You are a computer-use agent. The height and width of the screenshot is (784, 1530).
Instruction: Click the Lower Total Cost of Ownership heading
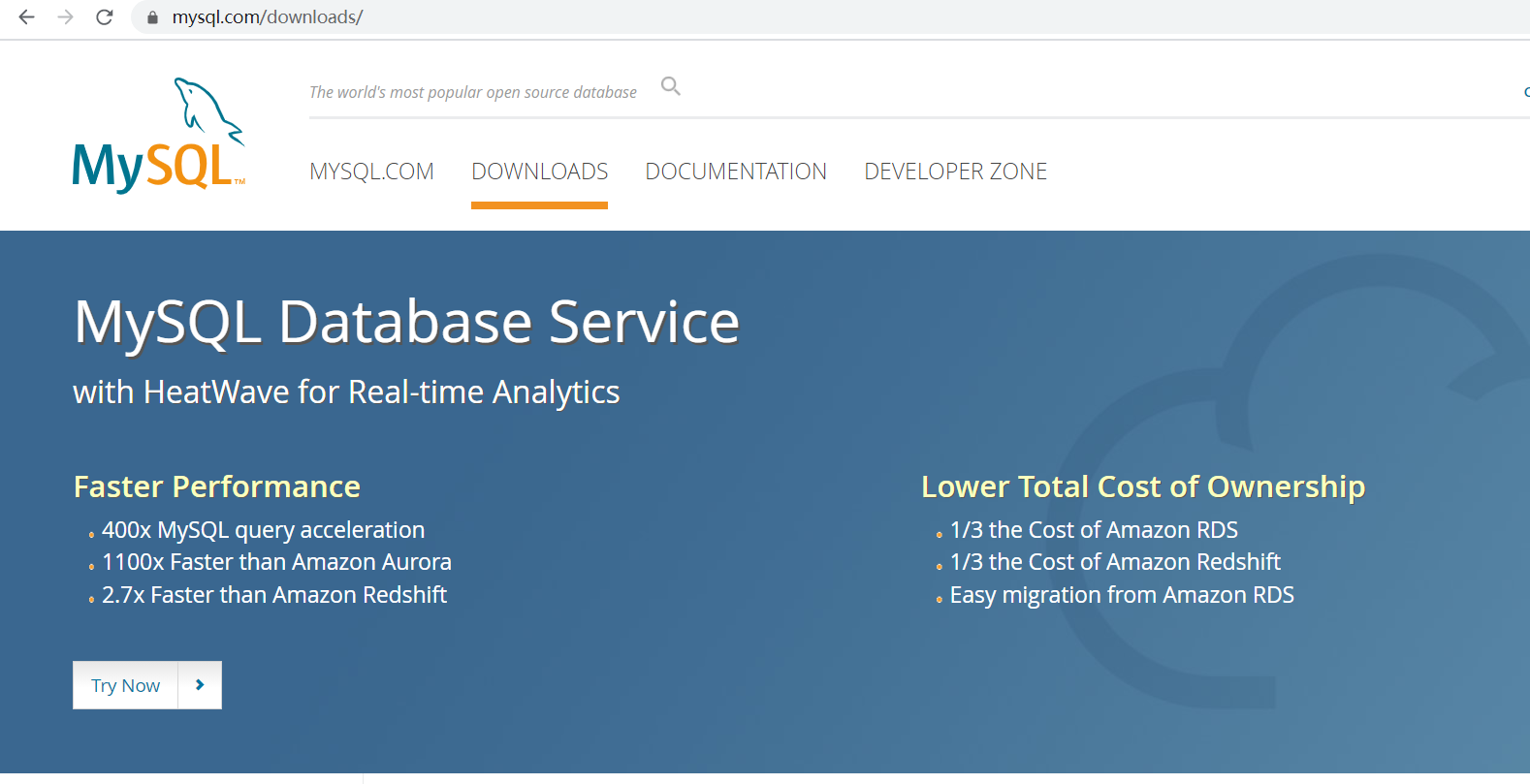tap(1143, 486)
